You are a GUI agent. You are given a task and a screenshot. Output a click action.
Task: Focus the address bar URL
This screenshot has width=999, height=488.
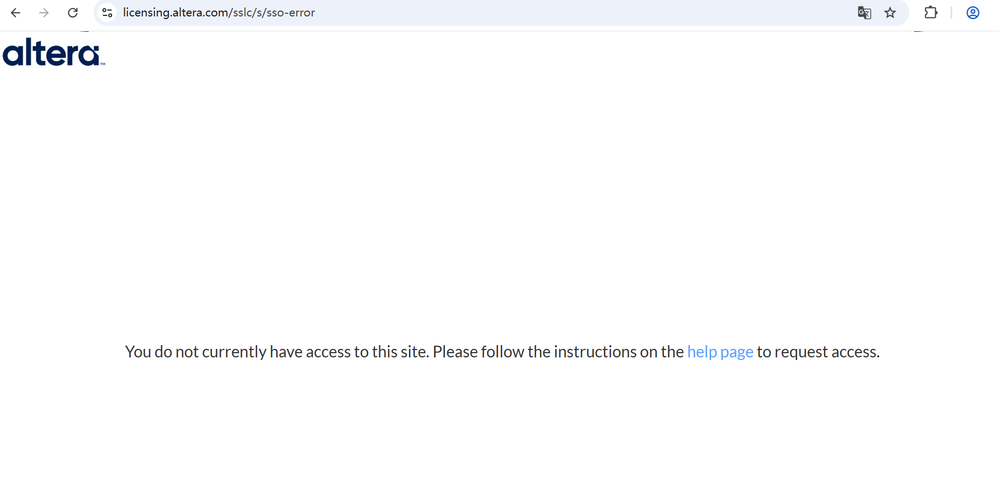400,13
